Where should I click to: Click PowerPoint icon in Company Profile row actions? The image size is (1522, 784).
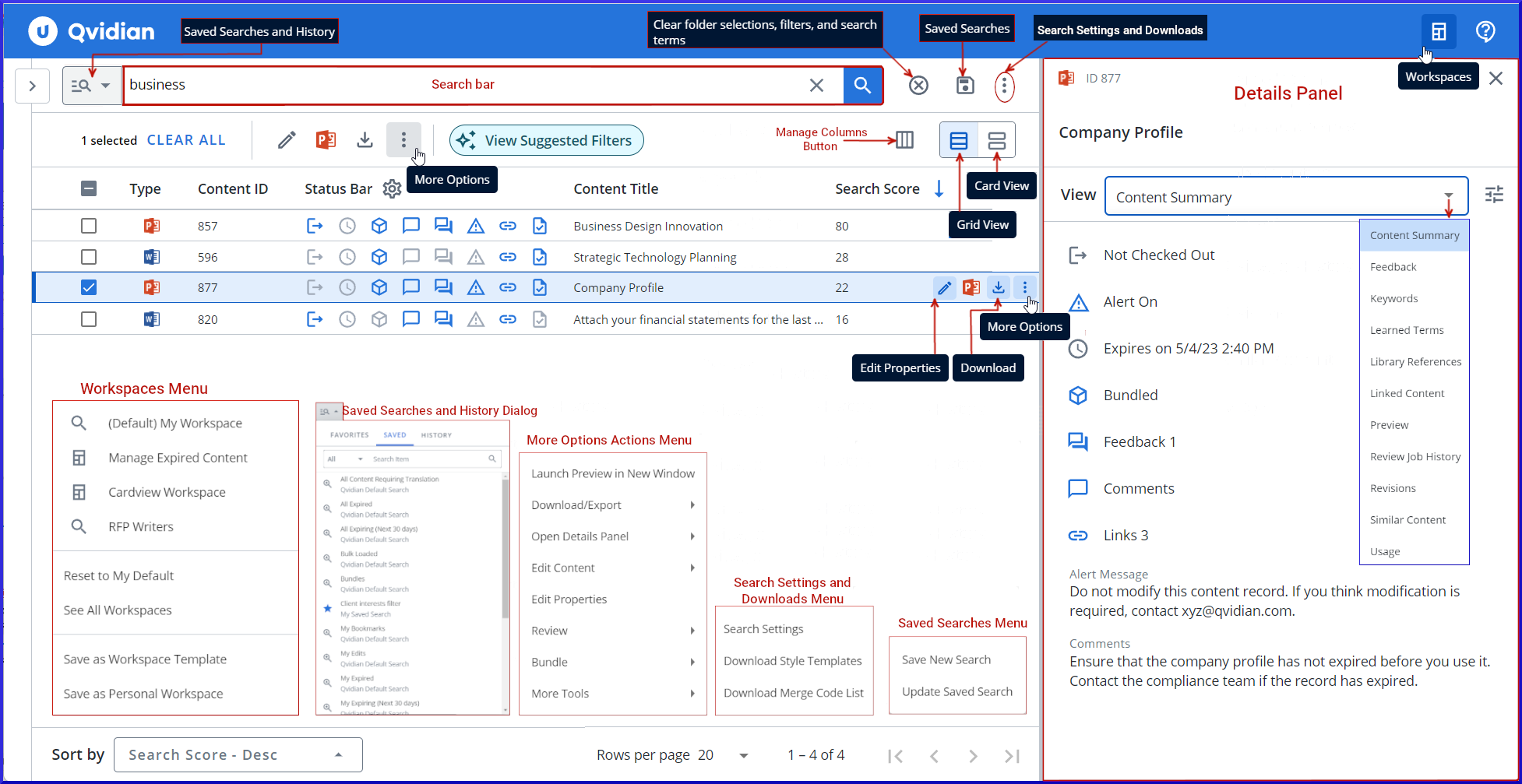click(971, 288)
